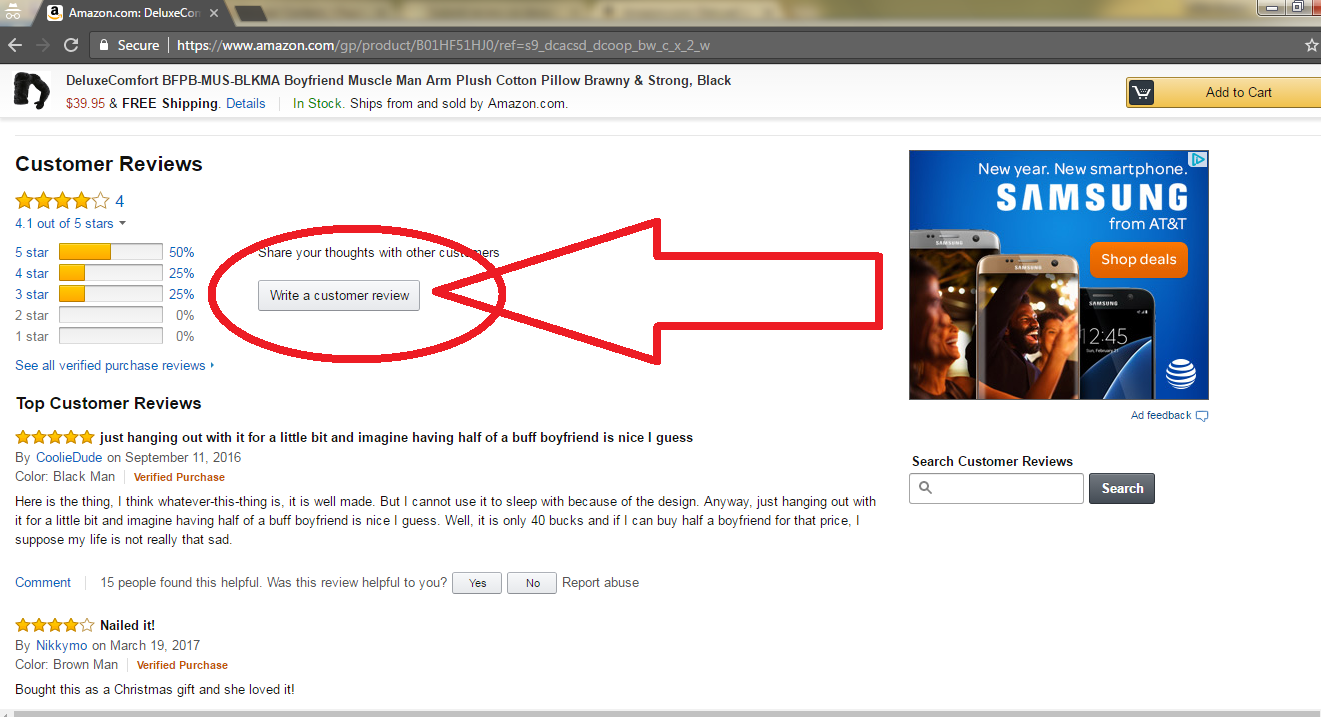Click the page reload icon
This screenshot has width=1321, height=717.
click(x=69, y=44)
